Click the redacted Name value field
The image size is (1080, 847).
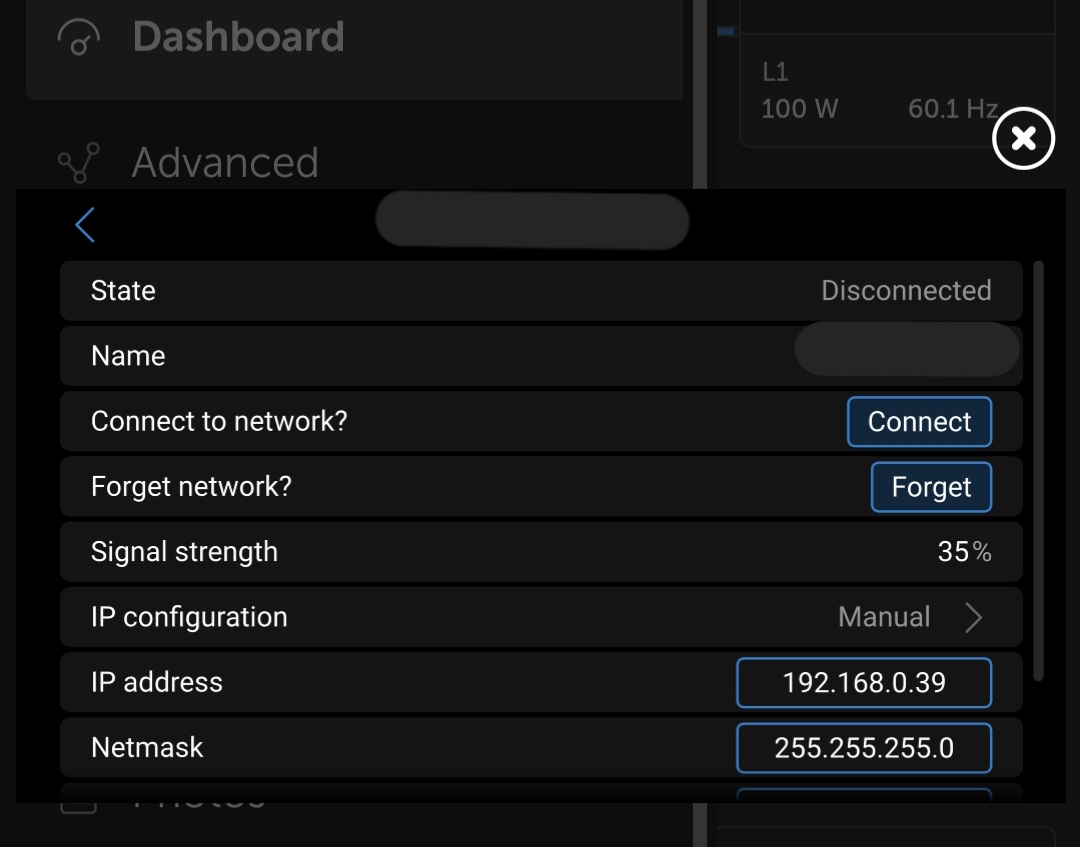point(906,350)
